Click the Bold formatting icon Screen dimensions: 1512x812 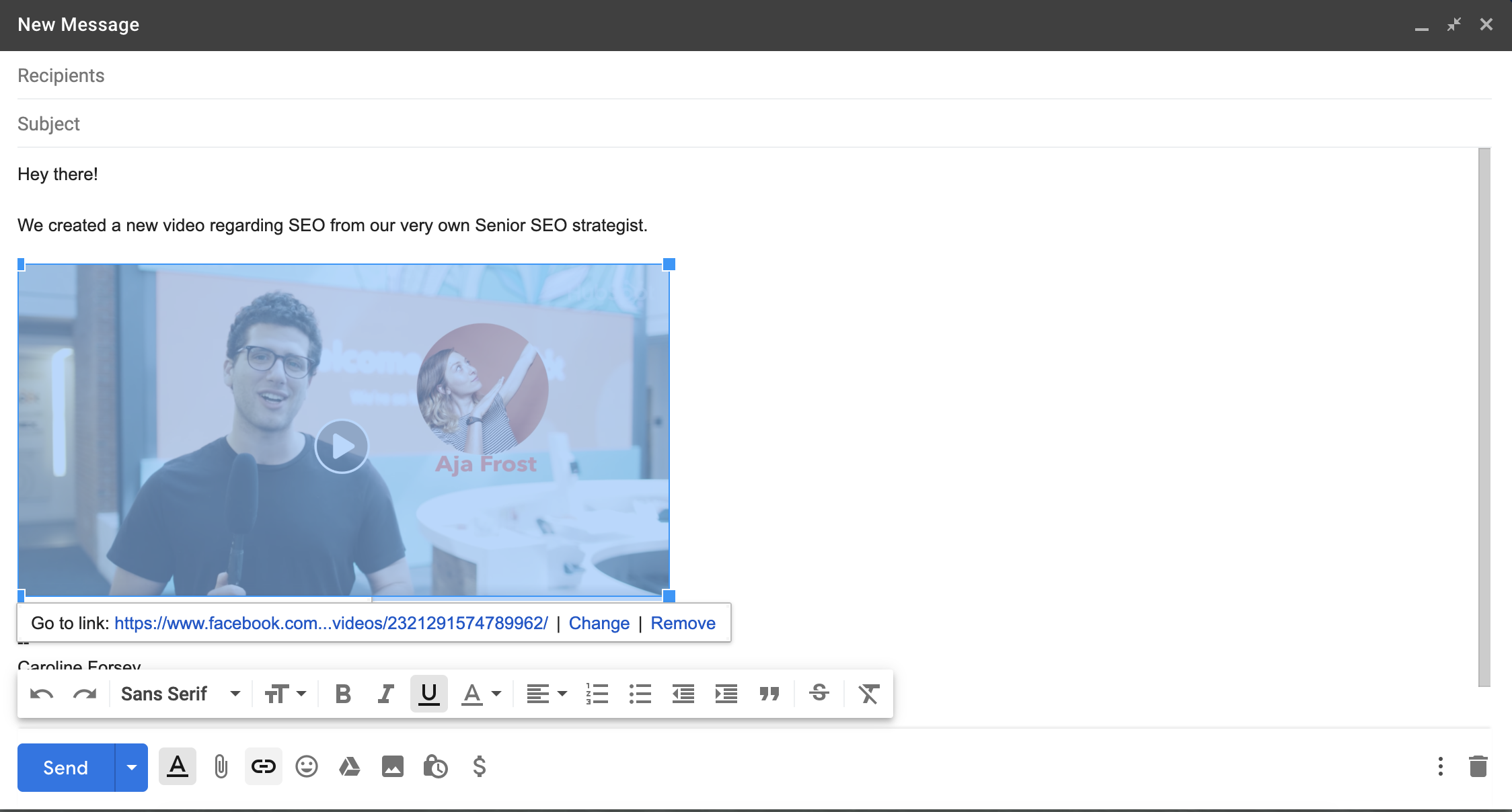[343, 693]
